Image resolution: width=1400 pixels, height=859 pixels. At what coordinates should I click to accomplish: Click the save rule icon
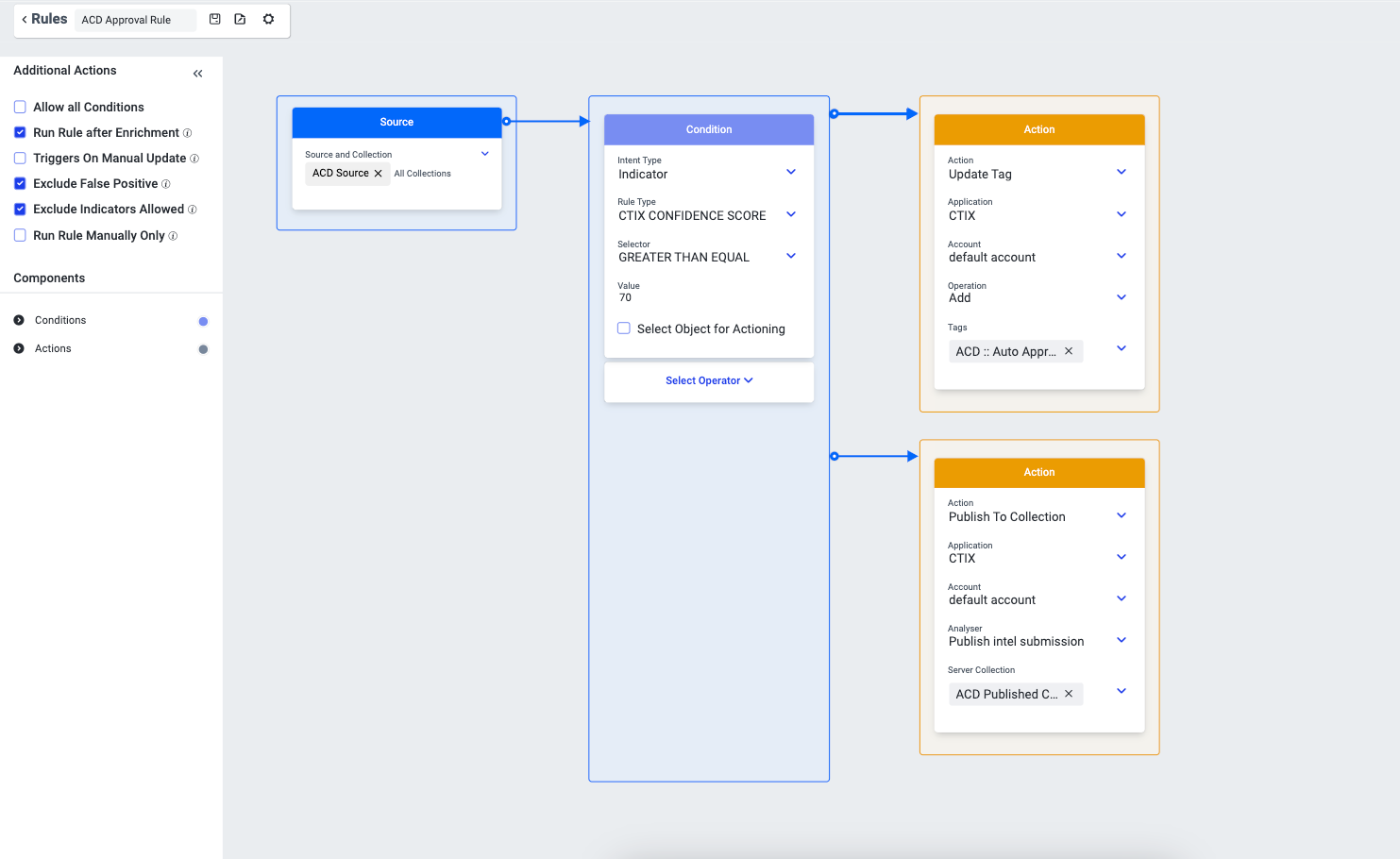click(x=215, y=19)
